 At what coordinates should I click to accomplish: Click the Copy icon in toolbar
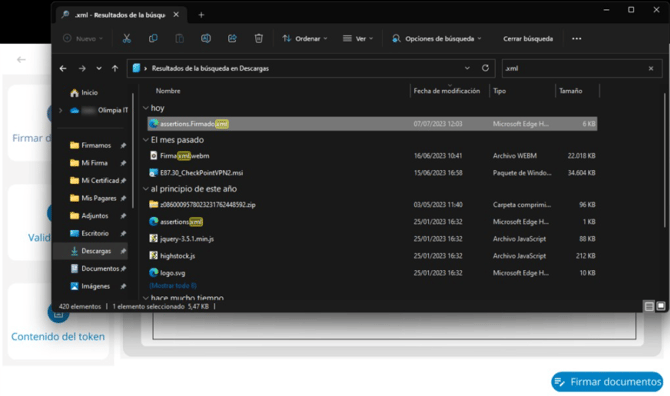point(153,38)
